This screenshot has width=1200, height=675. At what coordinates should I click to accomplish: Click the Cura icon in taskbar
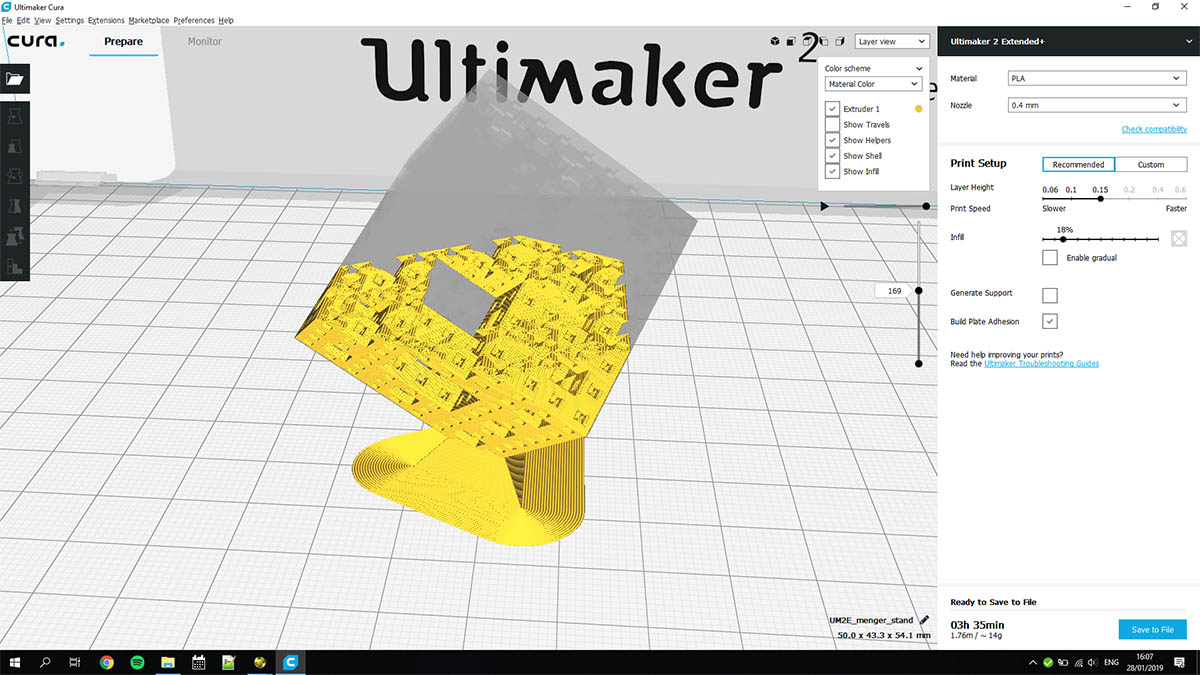click(x=291, y=662)
